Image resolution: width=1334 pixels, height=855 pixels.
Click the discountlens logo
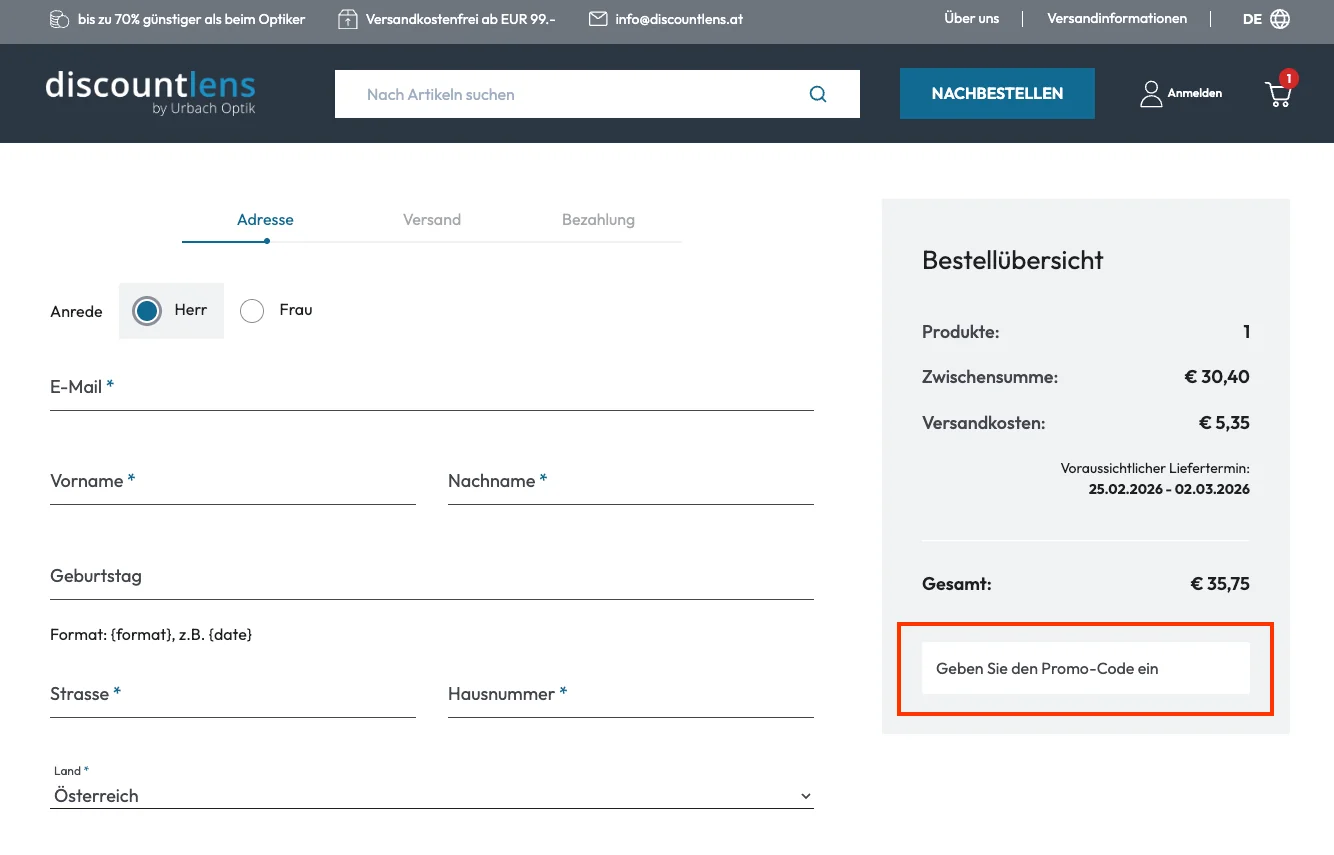(x=151, y=92)
